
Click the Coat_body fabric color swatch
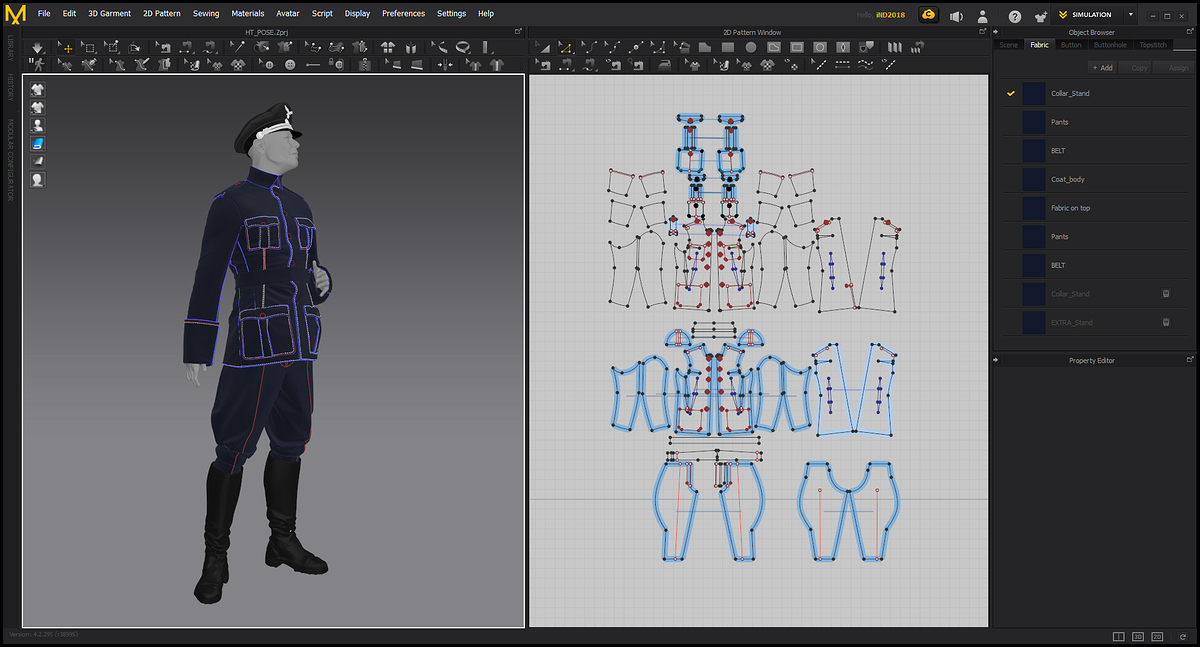coord(1033,179)
